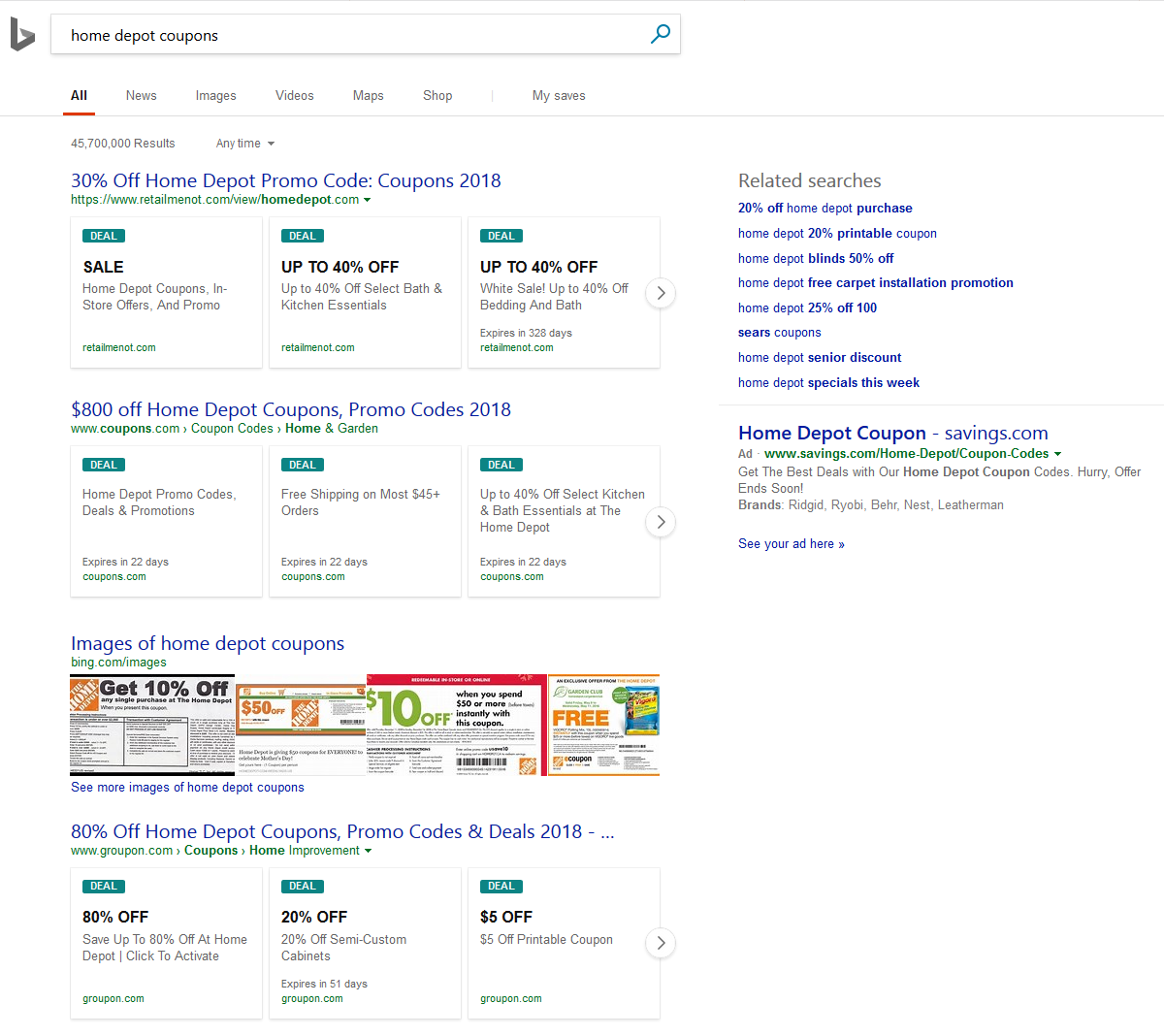This screenshot has height=1036, width=1164.
Task: Click the search box containing 'home depot coupons'
Action: click(349, 35)
